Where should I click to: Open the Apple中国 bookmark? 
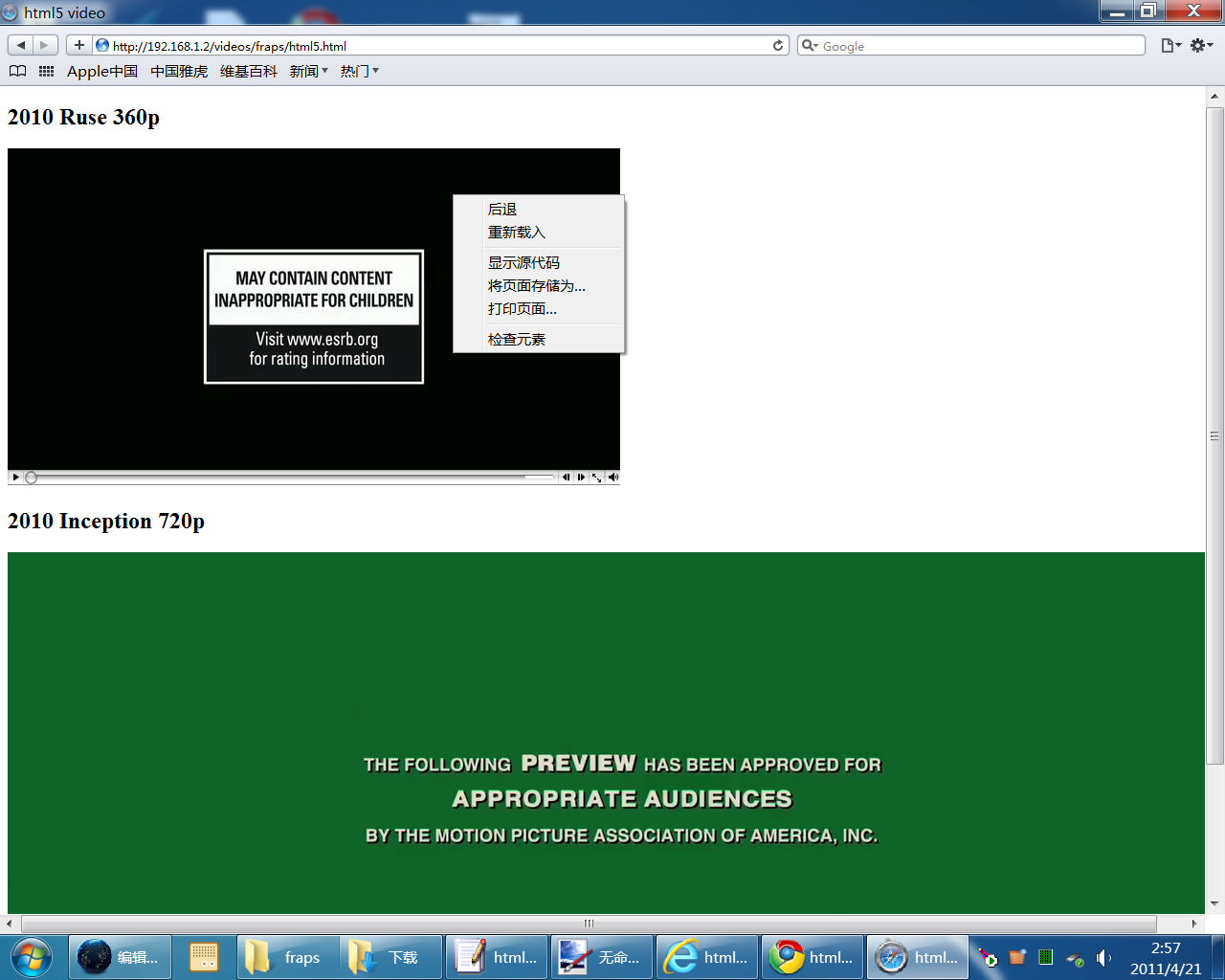click(x=102, y=71)
